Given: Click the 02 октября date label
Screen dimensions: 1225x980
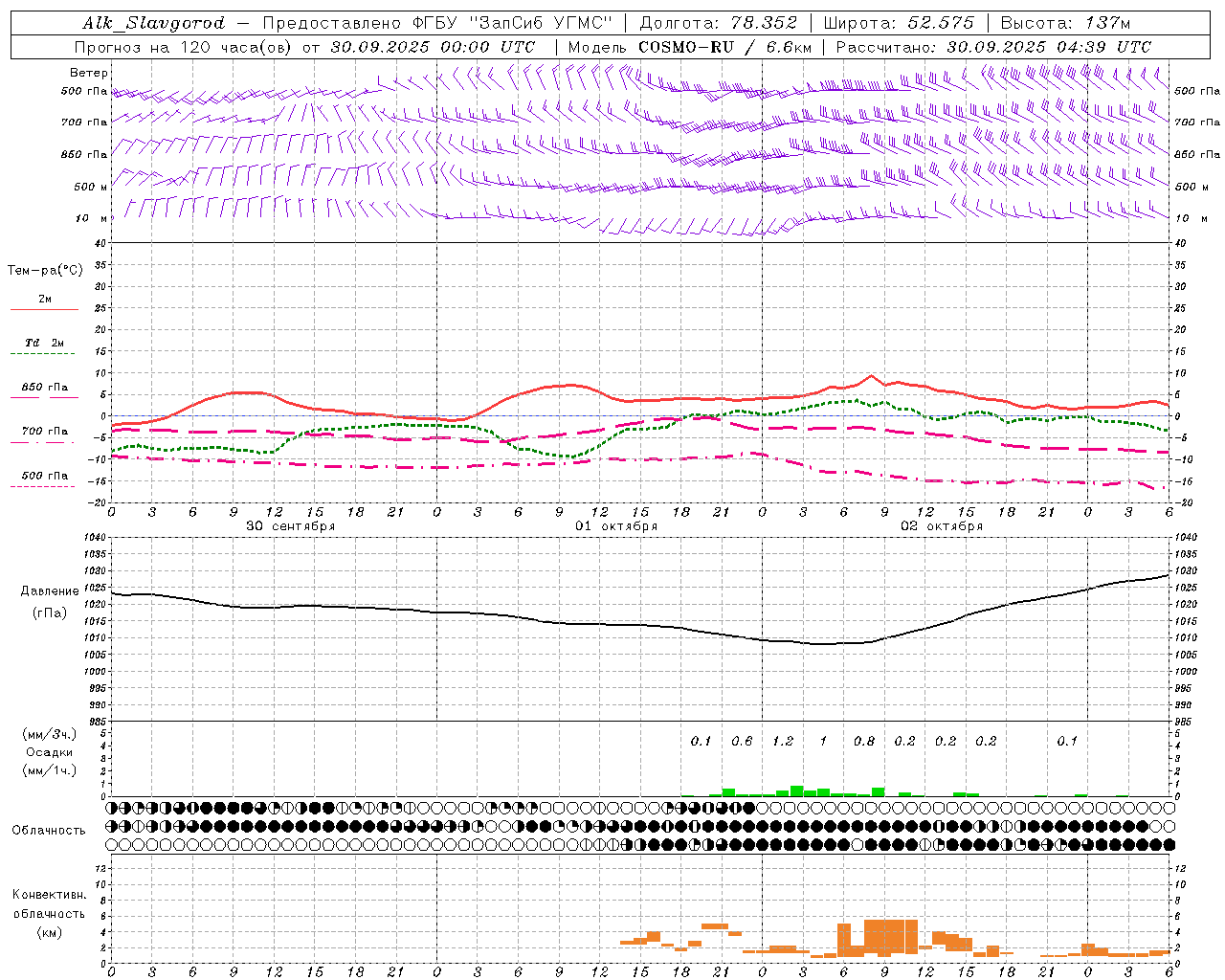Looking at the screenshot, I should (942, 526).
